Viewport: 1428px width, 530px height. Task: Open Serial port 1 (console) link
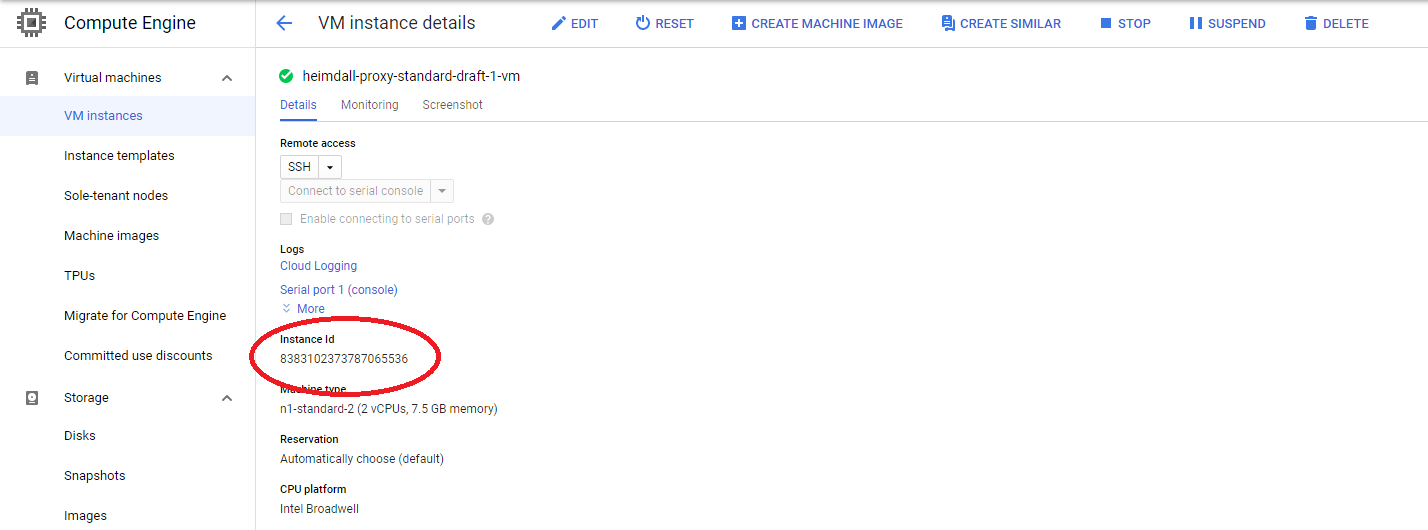coord(338,290)
